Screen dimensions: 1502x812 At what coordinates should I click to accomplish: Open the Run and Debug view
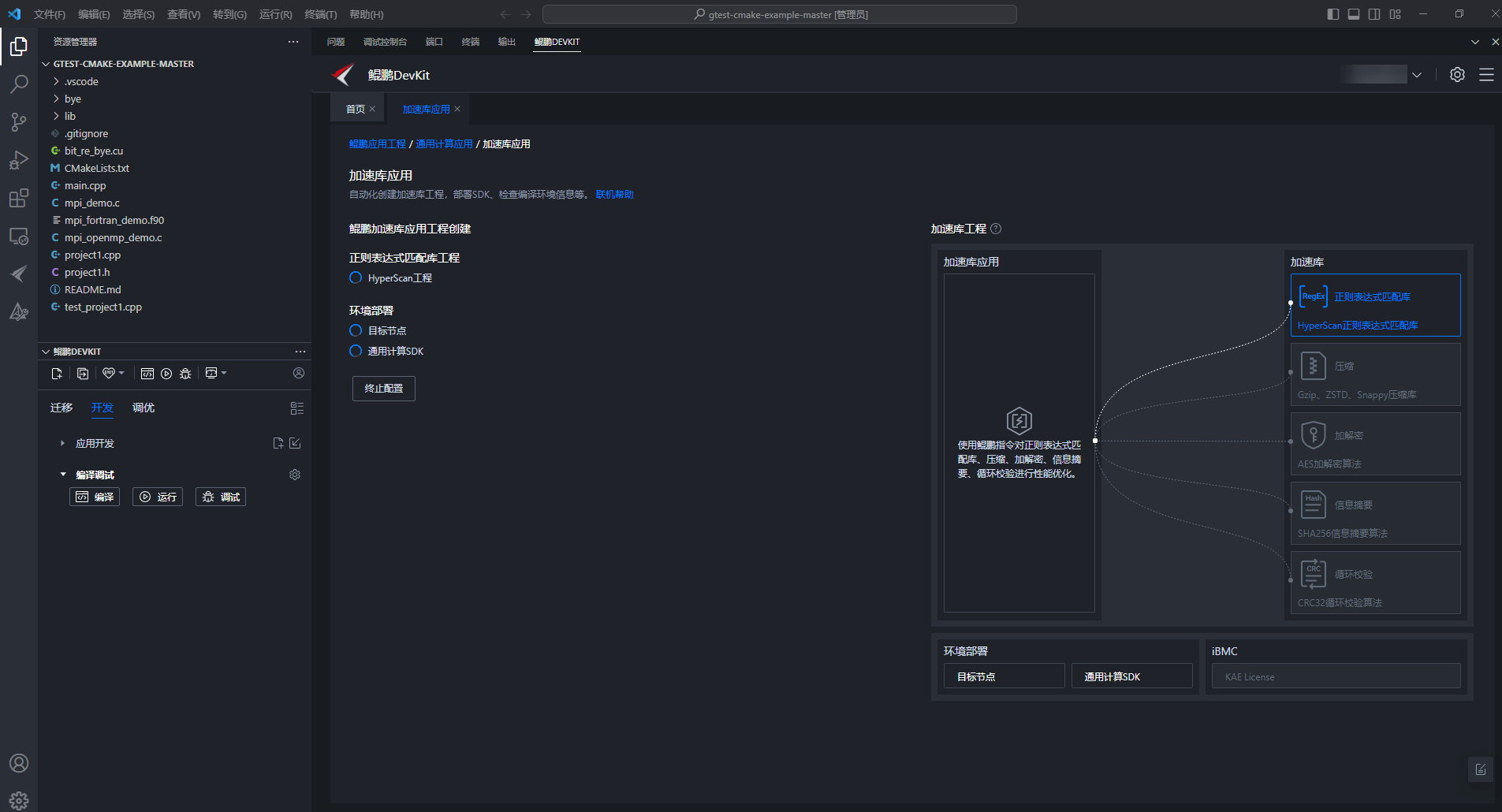click(19, 160)
